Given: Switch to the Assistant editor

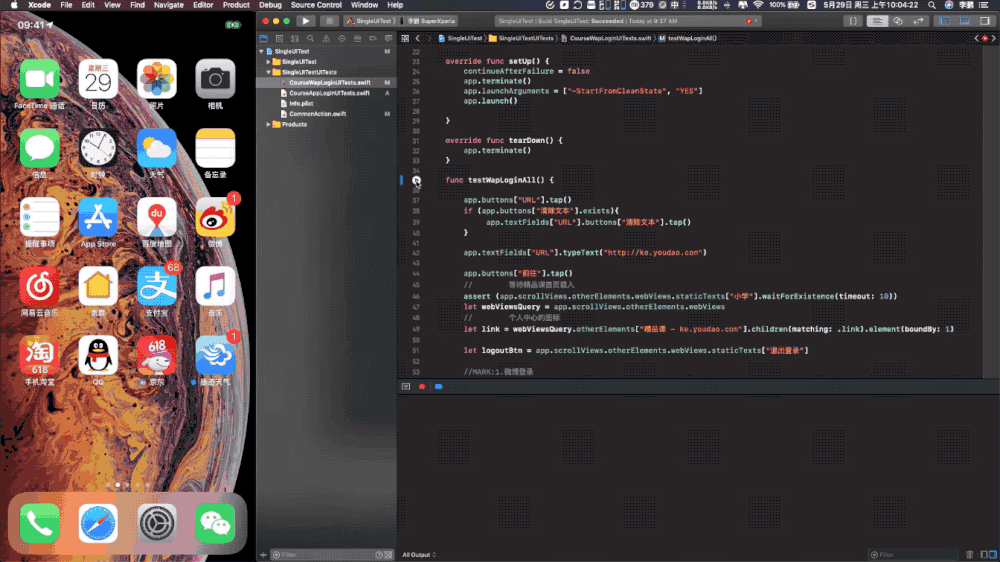Looking at the screenshot, I should click(x=898, y=21).
